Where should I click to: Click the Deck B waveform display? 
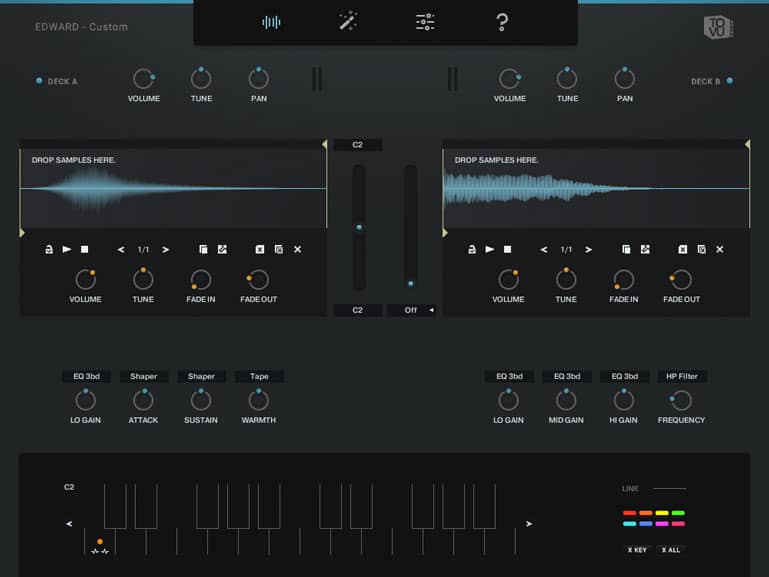(596, 188)
